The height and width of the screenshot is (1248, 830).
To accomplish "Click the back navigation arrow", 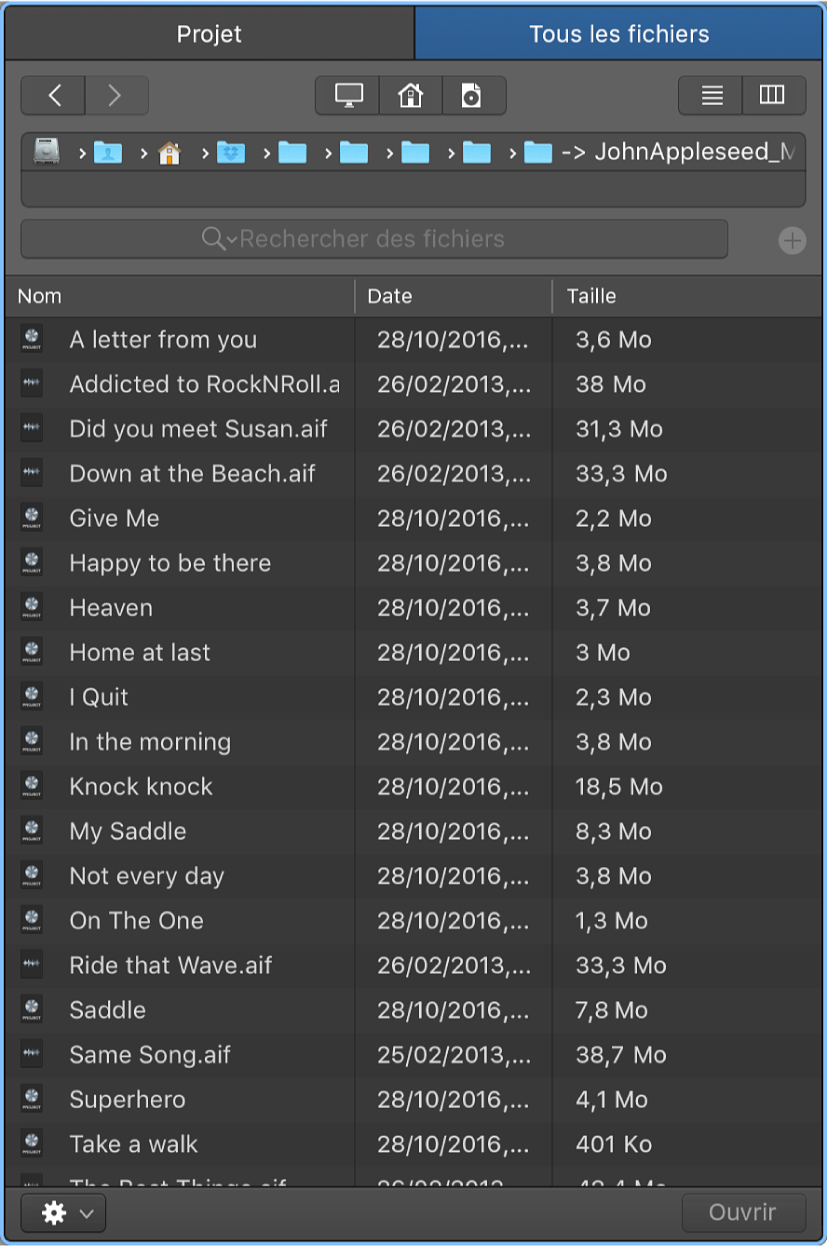I will coord(54,96).
